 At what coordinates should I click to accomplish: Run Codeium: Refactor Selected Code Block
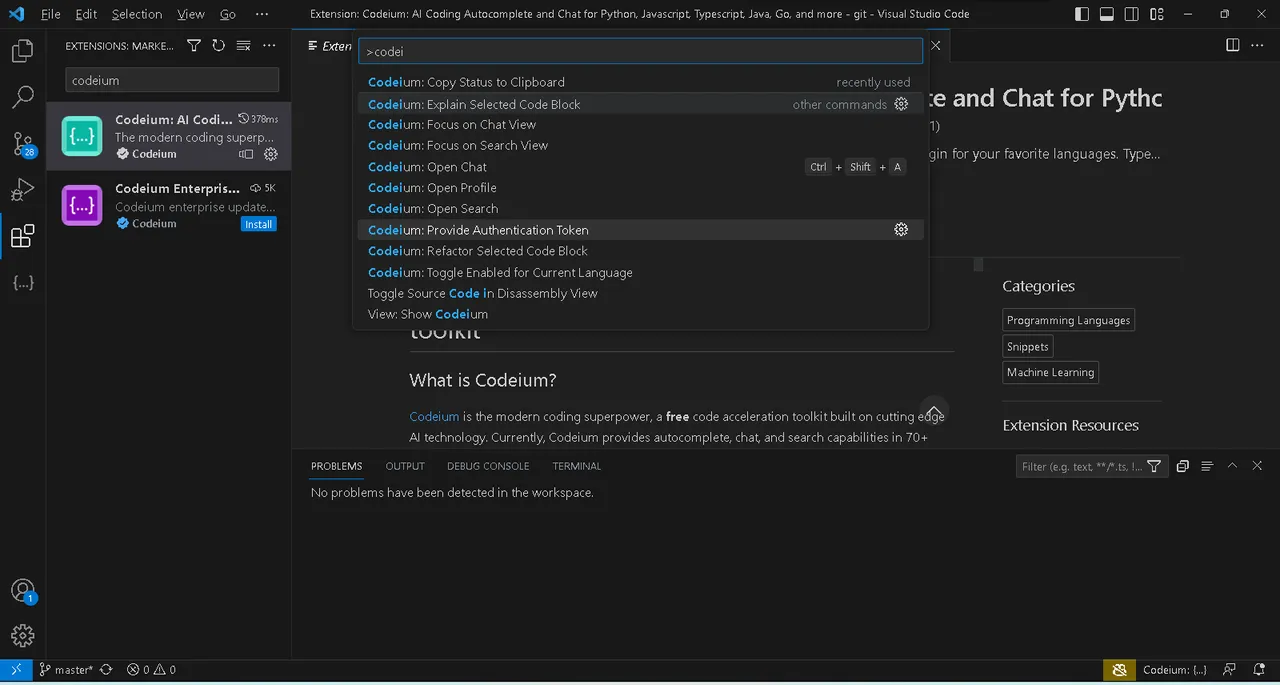pyautogui.click(x=640, y=251)
